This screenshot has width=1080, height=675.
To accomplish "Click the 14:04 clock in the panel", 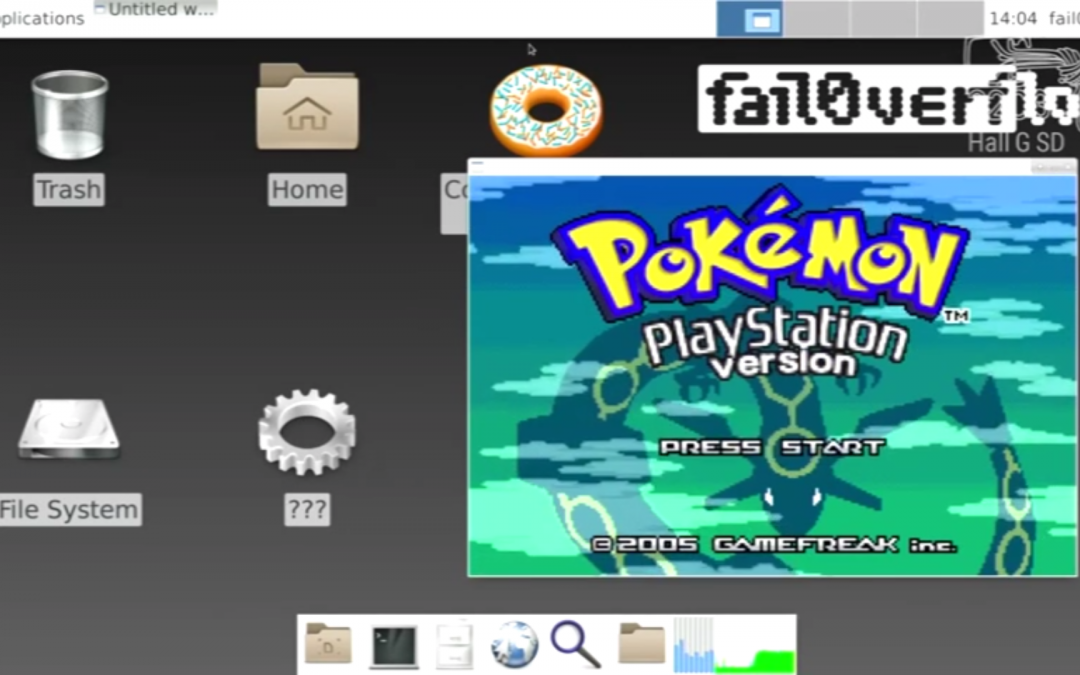I will point(1013,19).
